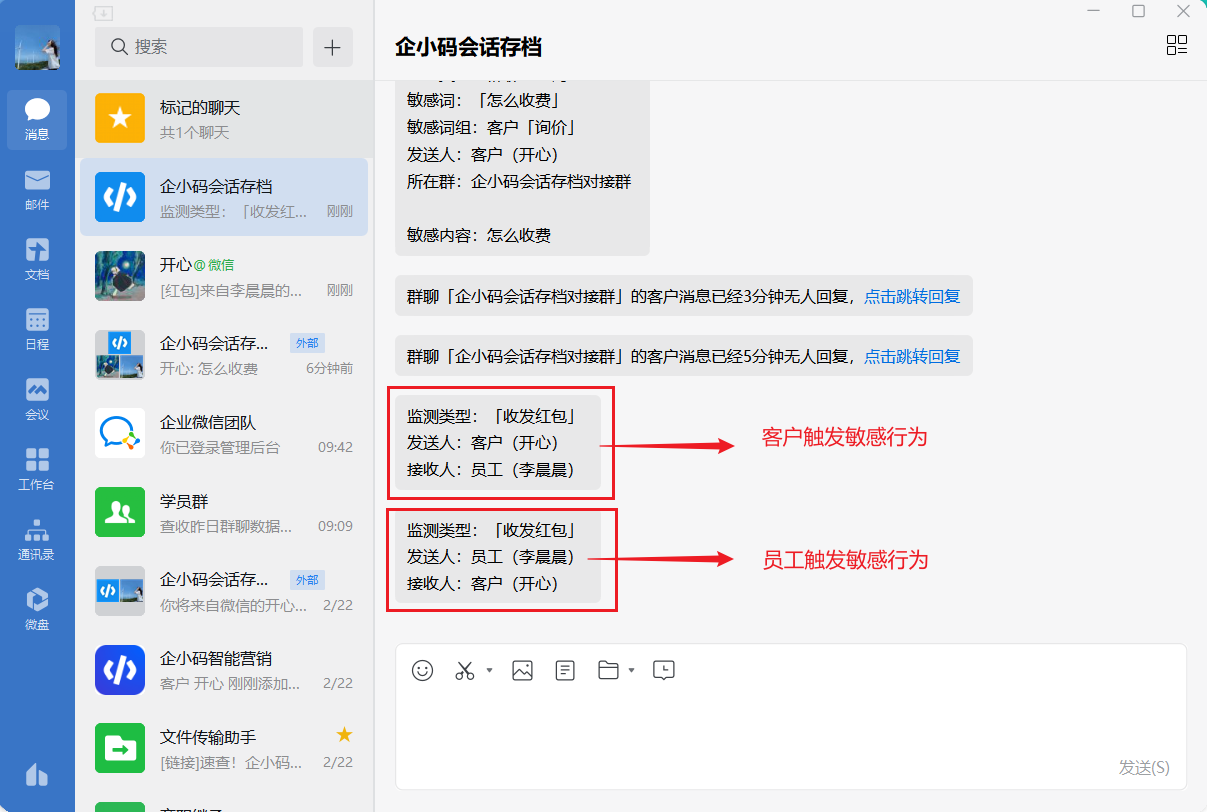
Task: Click the star icon on 文件传输助手
Action: point(344,735)
